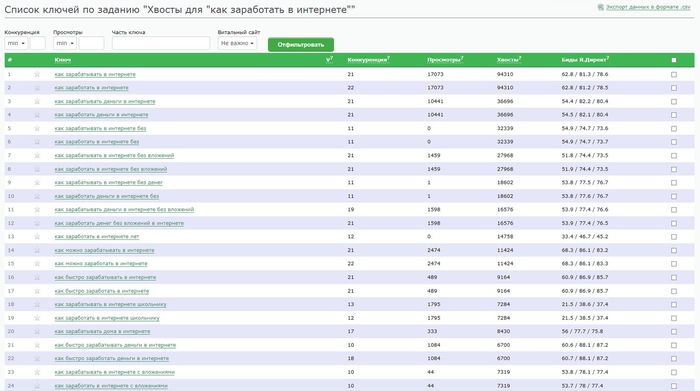Star the keyword in row 13

click(x=37, y=237)
